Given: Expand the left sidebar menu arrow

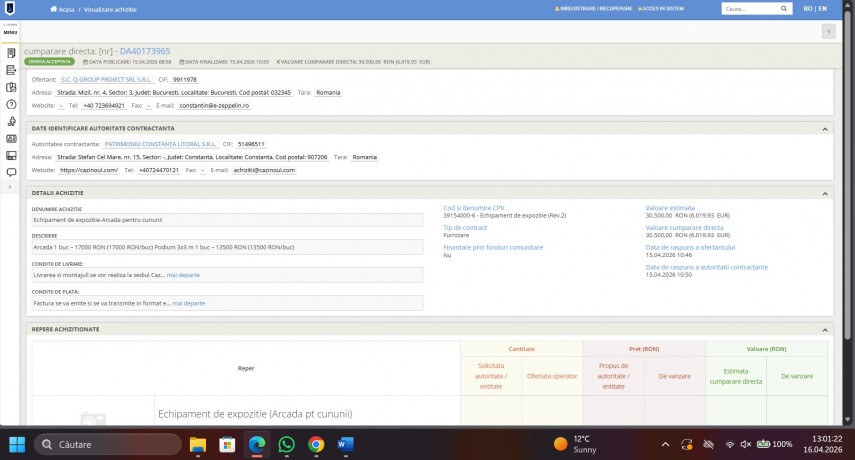Looking at the screenshot, I should (10, 187).
